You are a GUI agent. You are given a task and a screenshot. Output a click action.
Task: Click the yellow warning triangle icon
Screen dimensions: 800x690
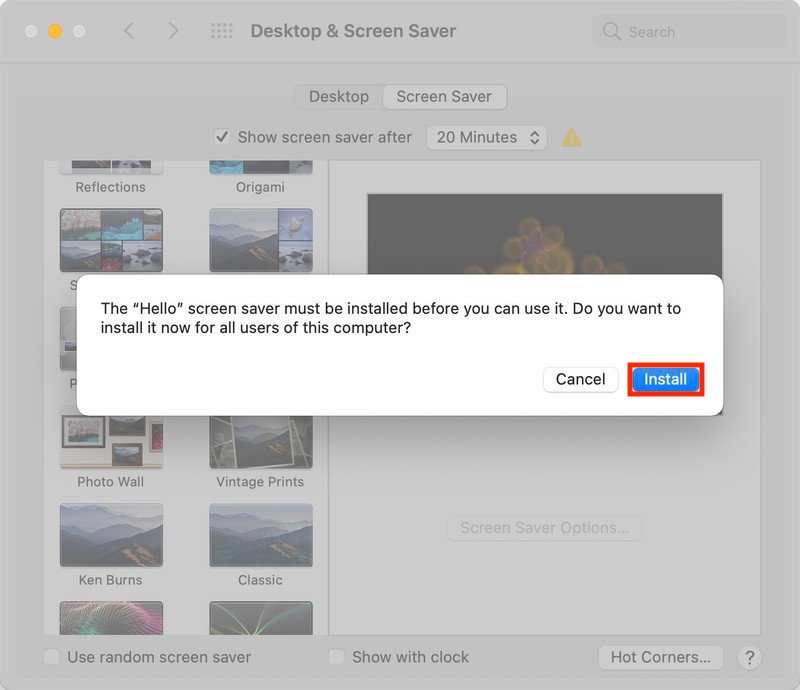tap(571, 138)
